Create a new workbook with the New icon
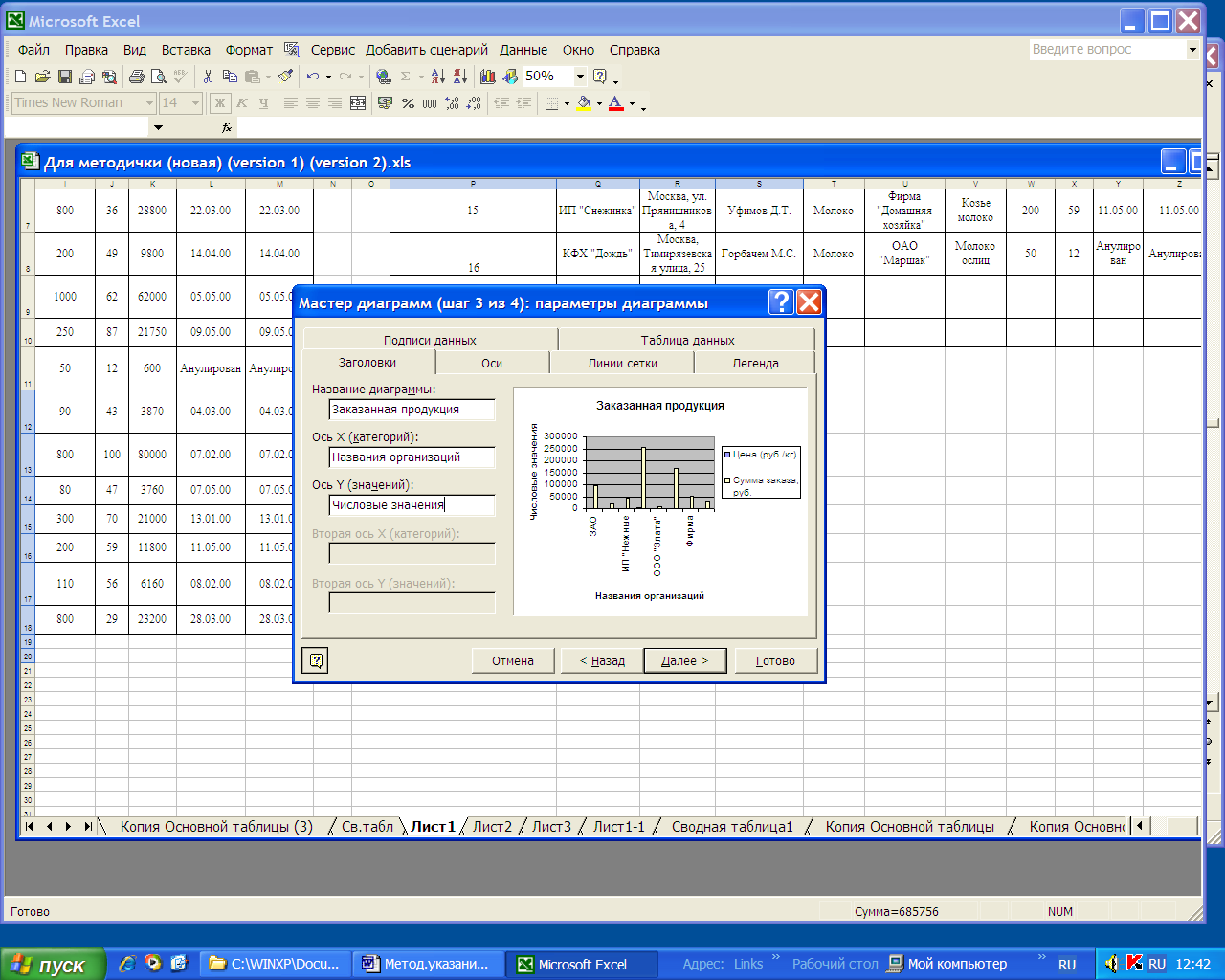The width and height of the screenshot is (1225, 980). [x=21, y=77]
